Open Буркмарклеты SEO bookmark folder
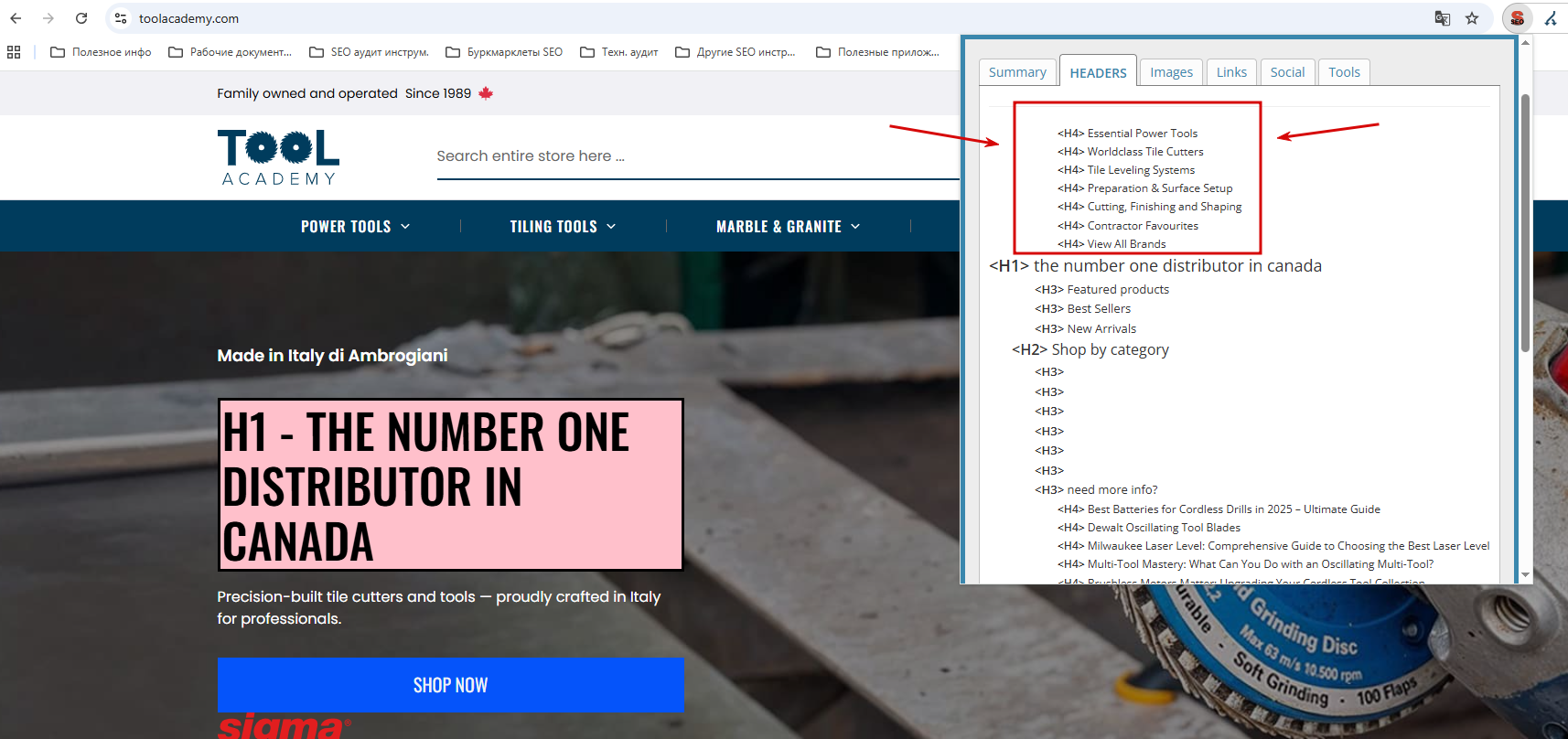The image size is (1568, 739). (504, 52)
